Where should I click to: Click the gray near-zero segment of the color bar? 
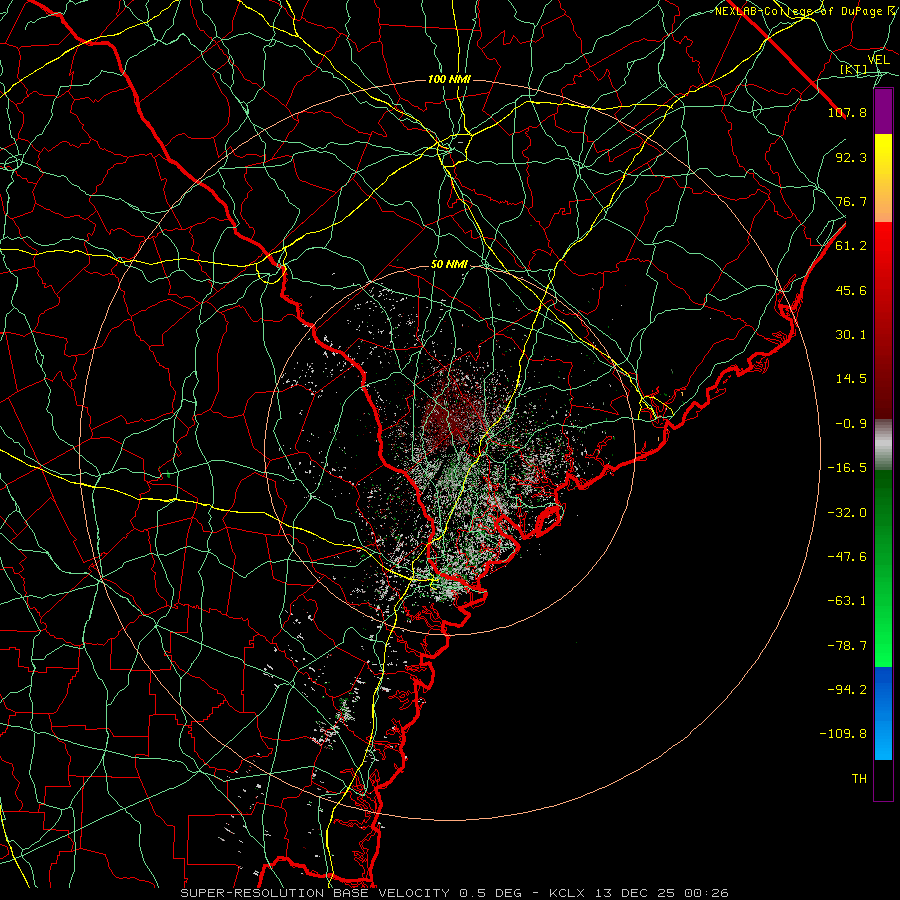coord(883,445)
